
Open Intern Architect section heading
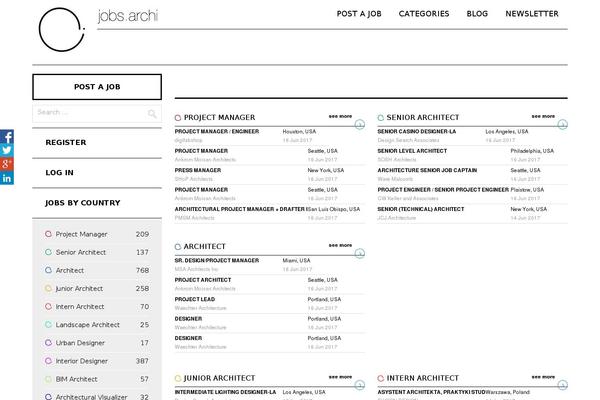[422, 378]
